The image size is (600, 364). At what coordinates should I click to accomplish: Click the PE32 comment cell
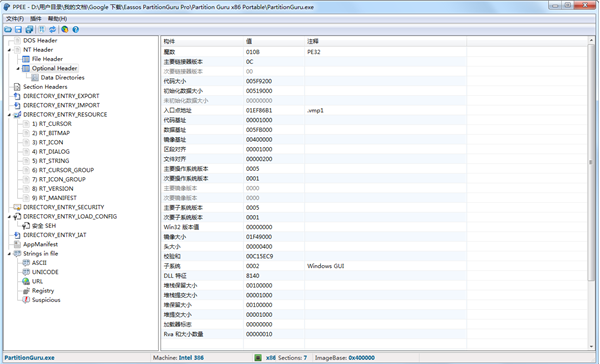313,52
